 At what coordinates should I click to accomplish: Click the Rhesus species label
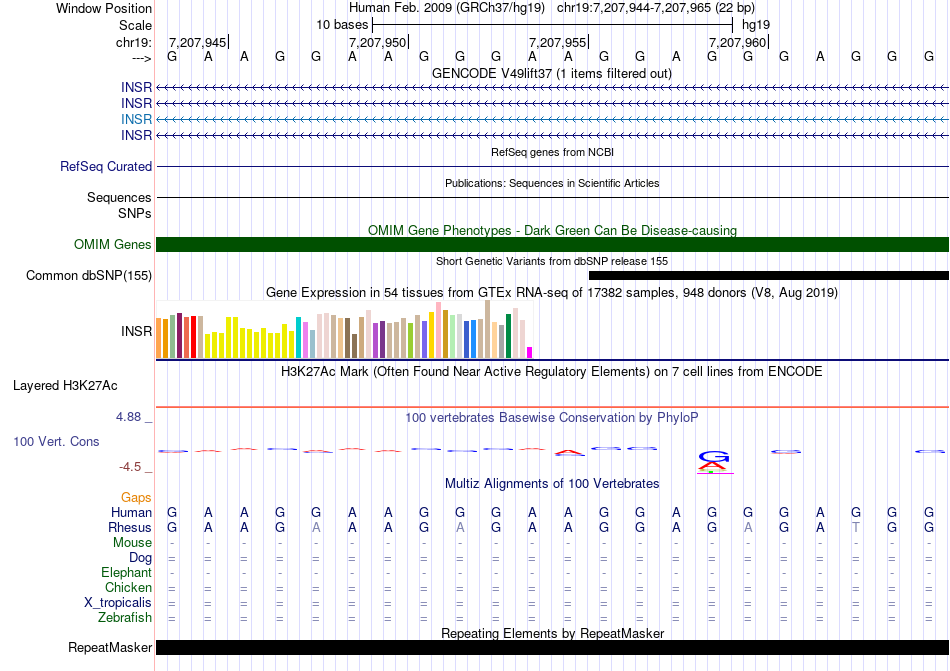pos(130,527)
